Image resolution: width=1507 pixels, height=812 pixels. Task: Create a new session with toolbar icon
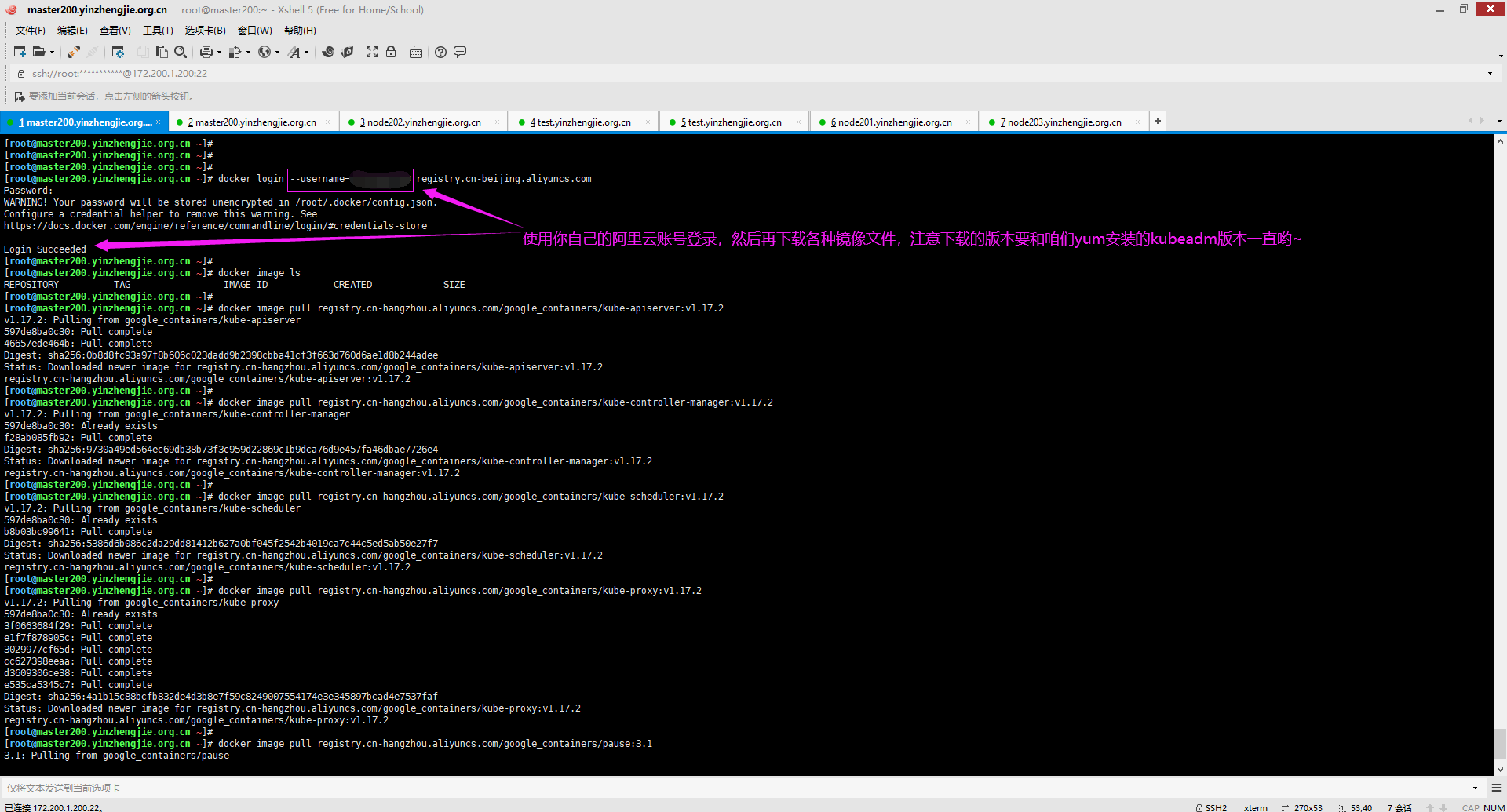point(20,52)
